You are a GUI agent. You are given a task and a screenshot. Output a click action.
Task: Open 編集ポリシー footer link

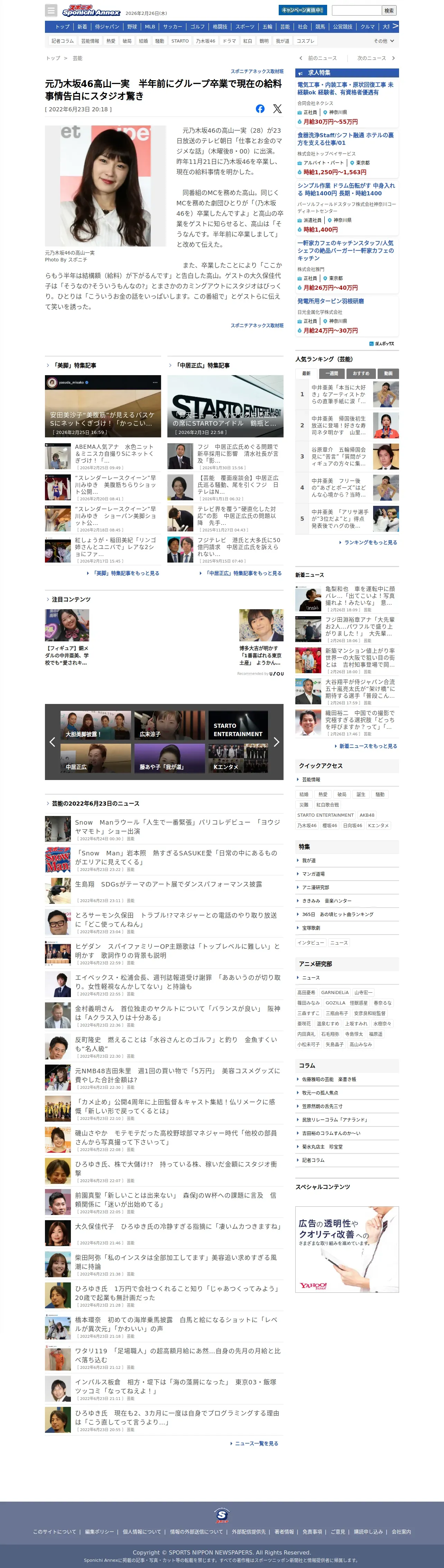[x=99, y=1531]
